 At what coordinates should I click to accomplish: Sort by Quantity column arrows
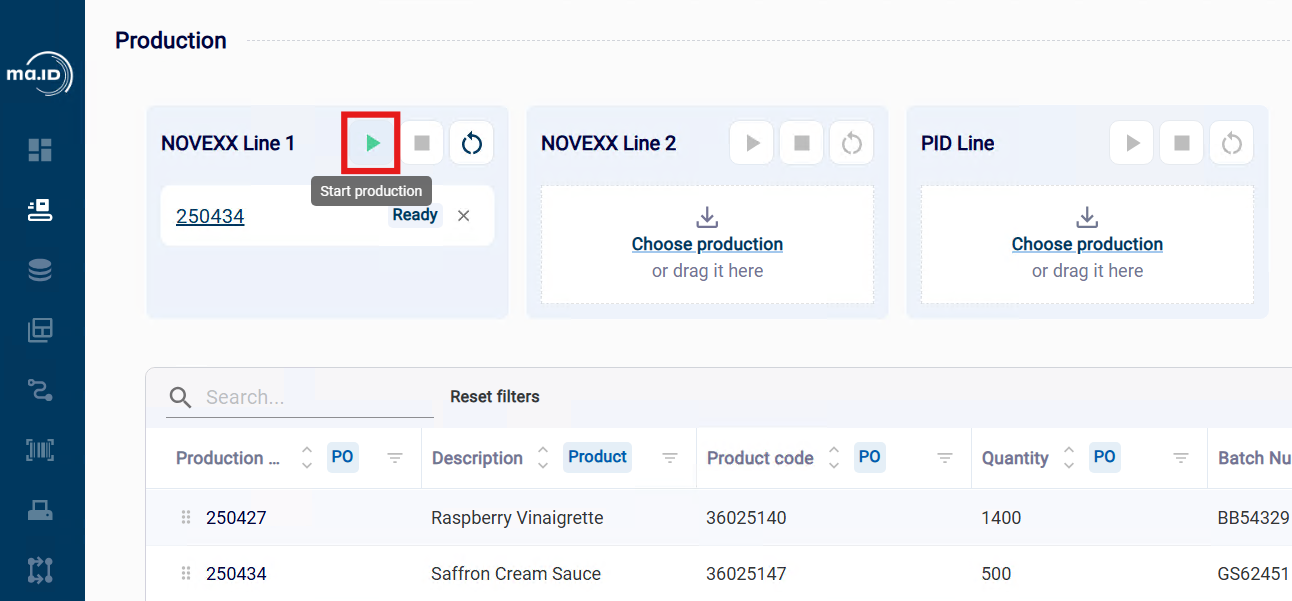coord(1069,458)
